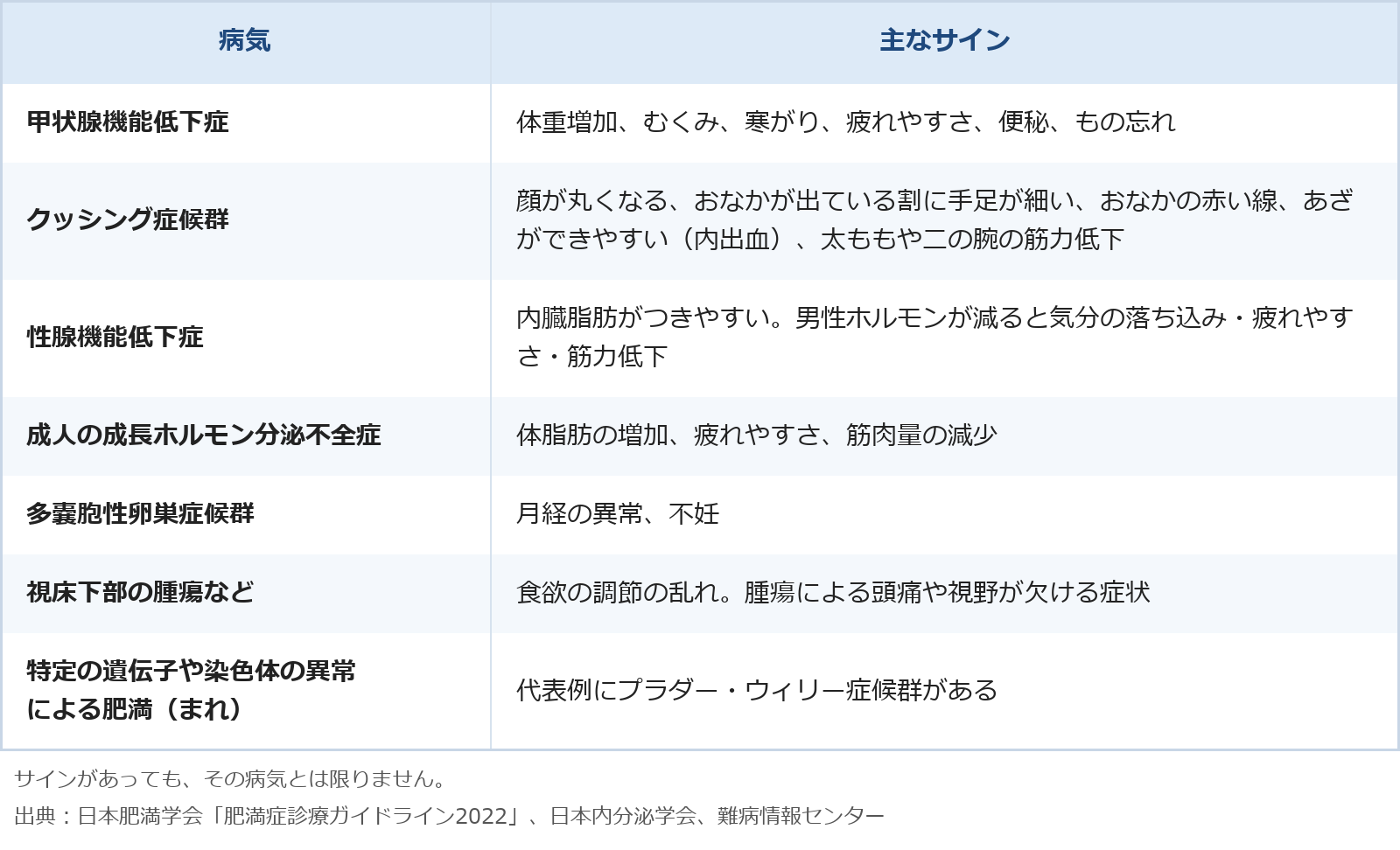Click the note サインがあっても、その病気とは限りません。
The width and height of the screenshot is (1400, 850).
tap(231, 778)
